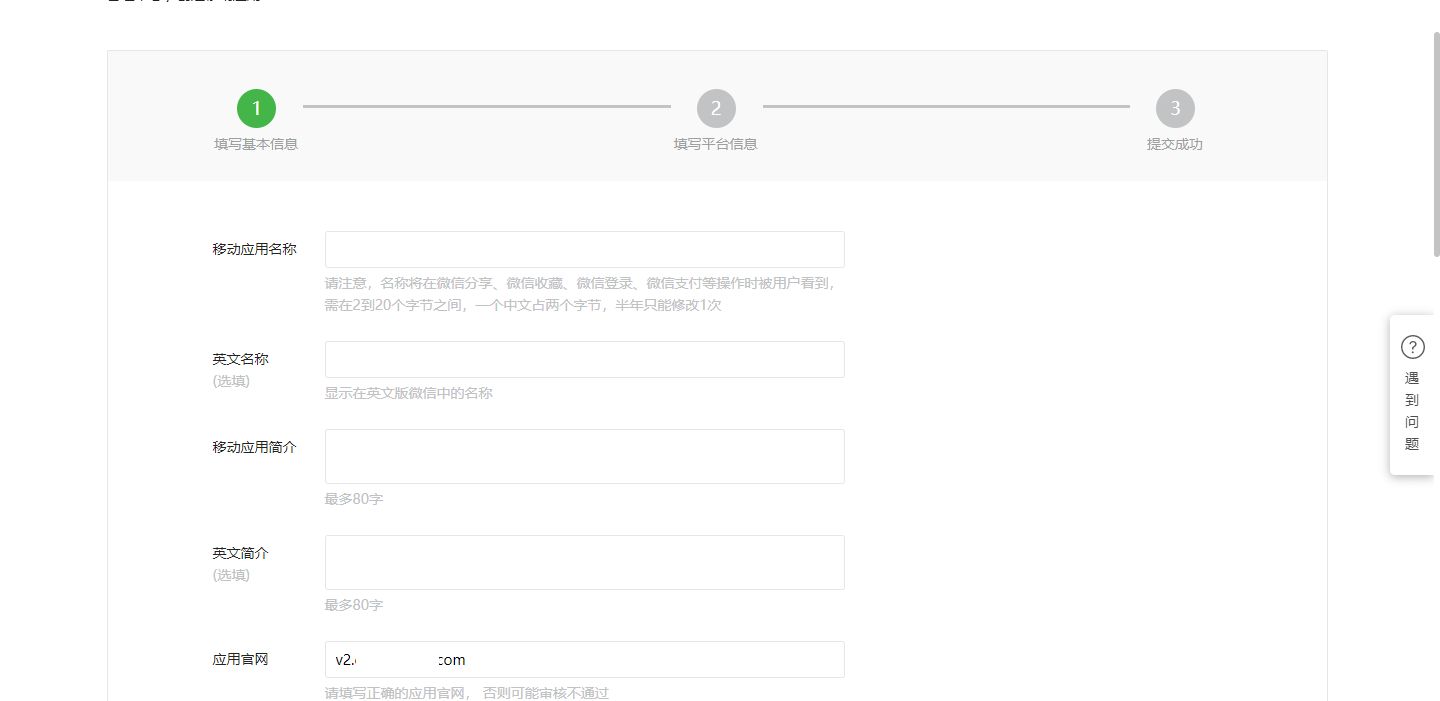Click the question mark help icon
The image size is (1440, 701).
[x=1412, y=347]
